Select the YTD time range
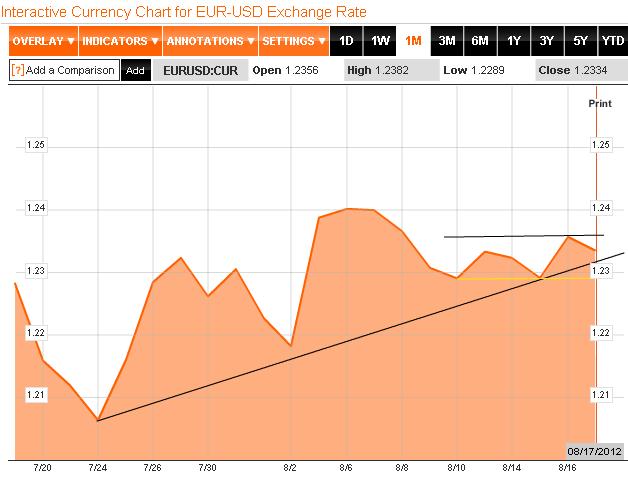This screenshot has width=628, height=479. 613,41
